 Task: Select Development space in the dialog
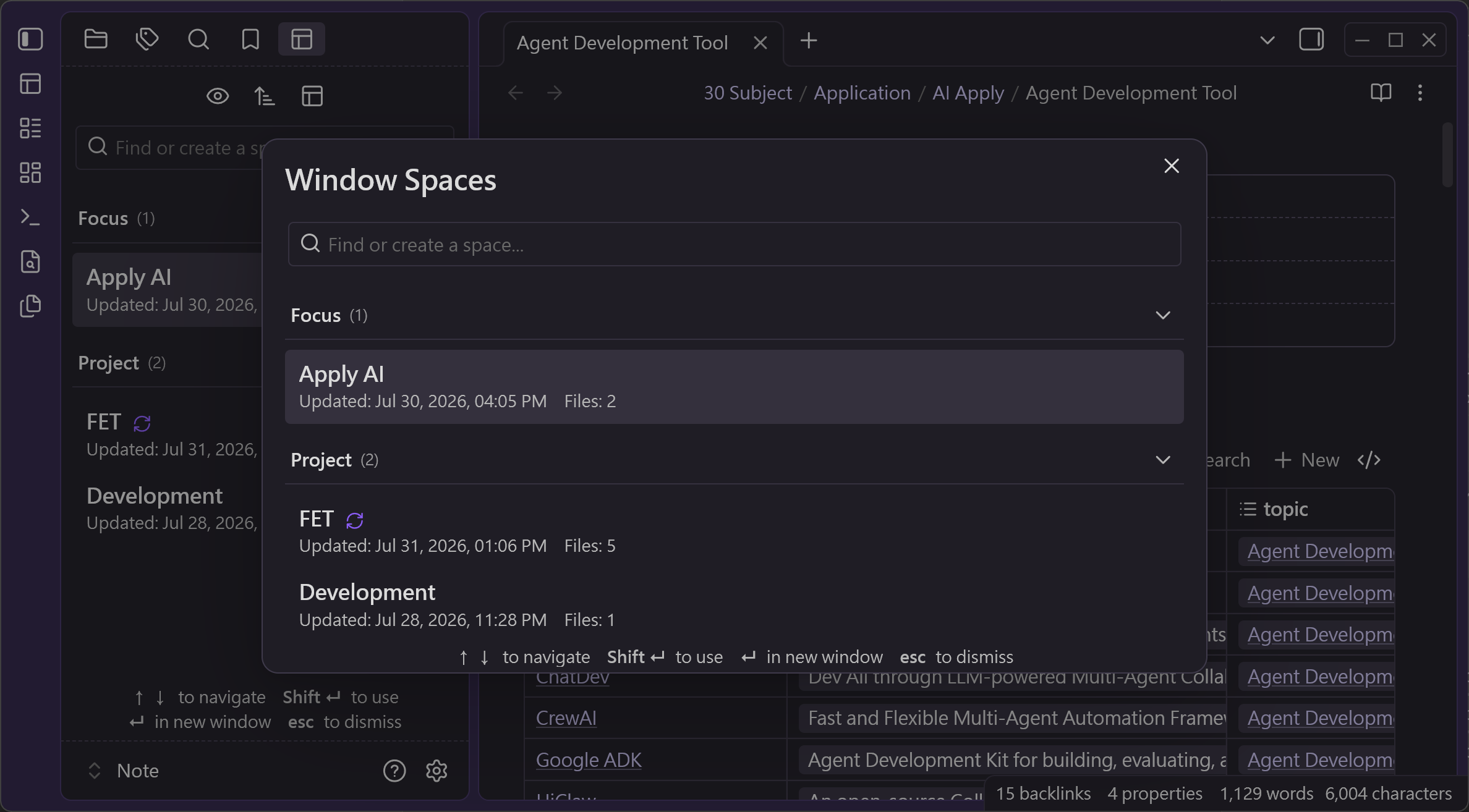click(734, 605)
